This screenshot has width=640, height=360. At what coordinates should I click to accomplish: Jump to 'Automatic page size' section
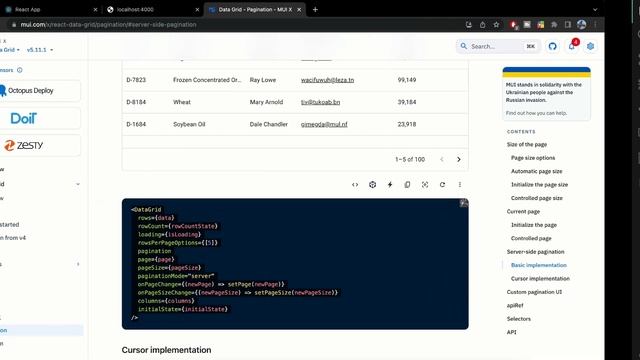click(x=536, y=171)
